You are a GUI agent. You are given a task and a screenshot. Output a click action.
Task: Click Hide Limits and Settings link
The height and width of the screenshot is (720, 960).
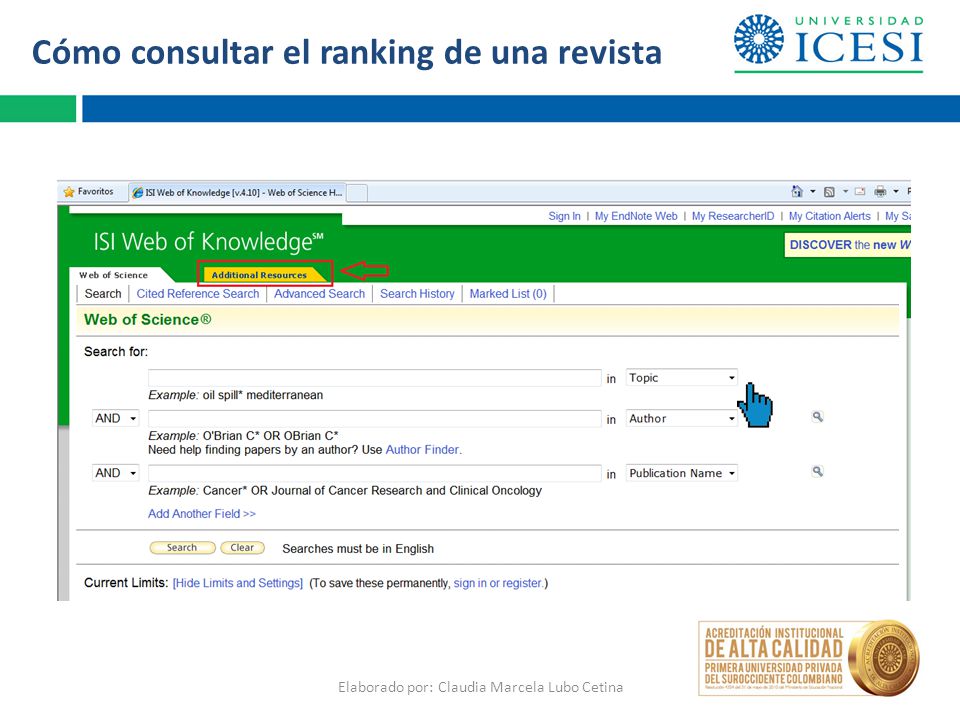coord(238,583)
